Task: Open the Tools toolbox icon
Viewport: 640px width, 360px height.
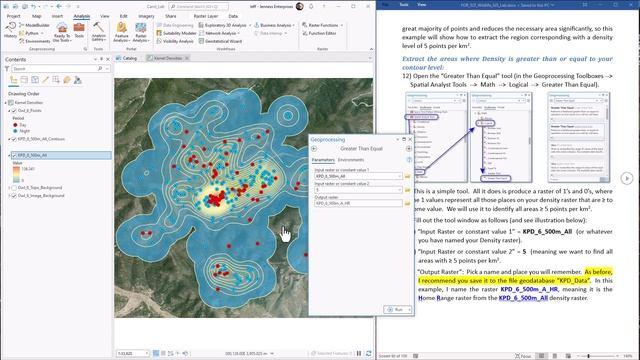Action: click(79, 31)
